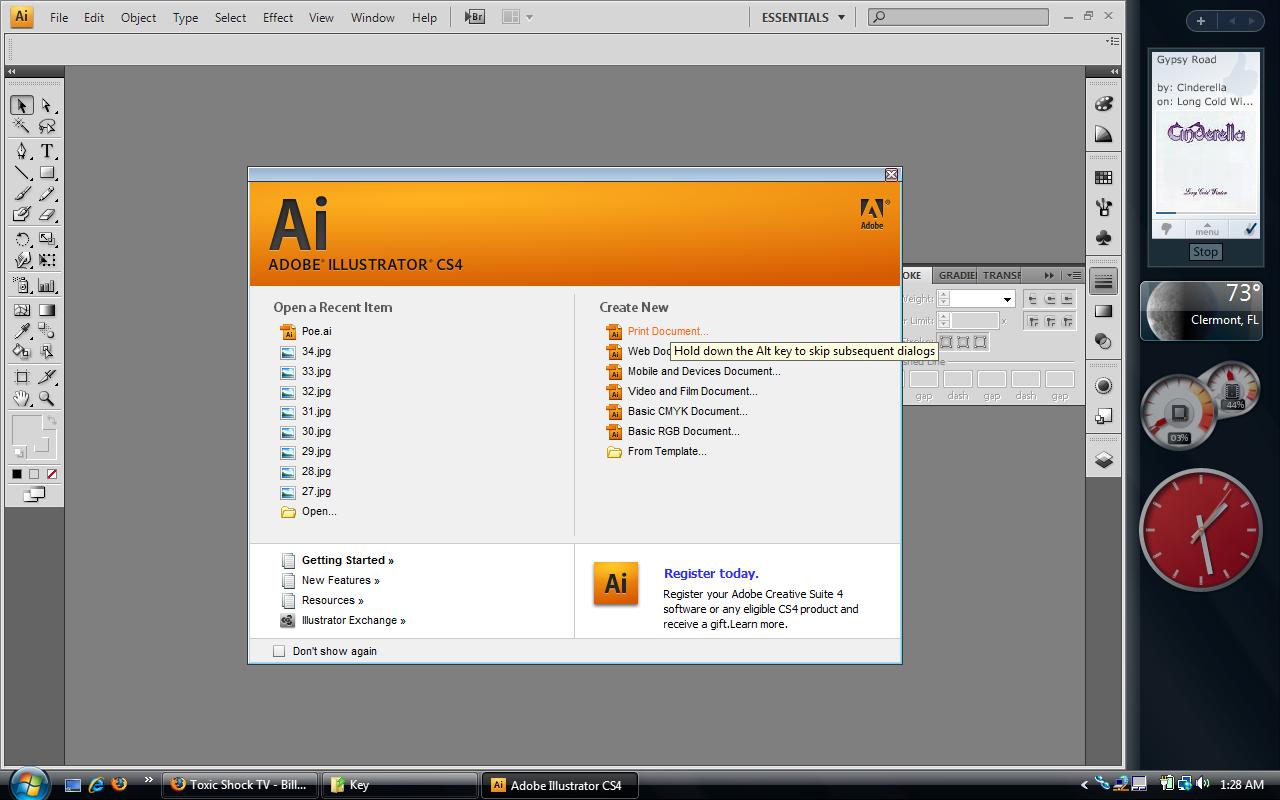Open the control bar options menu
Viewport: 1280px width, 800px height.
click(x=1113, y=41)
